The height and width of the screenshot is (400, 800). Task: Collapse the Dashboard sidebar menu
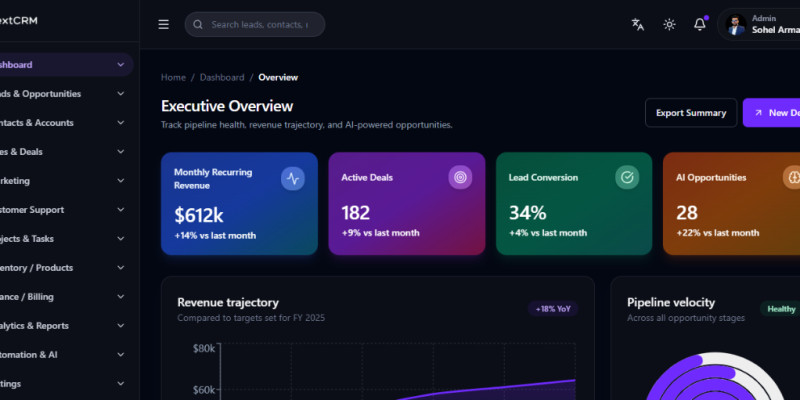[120, 65]
